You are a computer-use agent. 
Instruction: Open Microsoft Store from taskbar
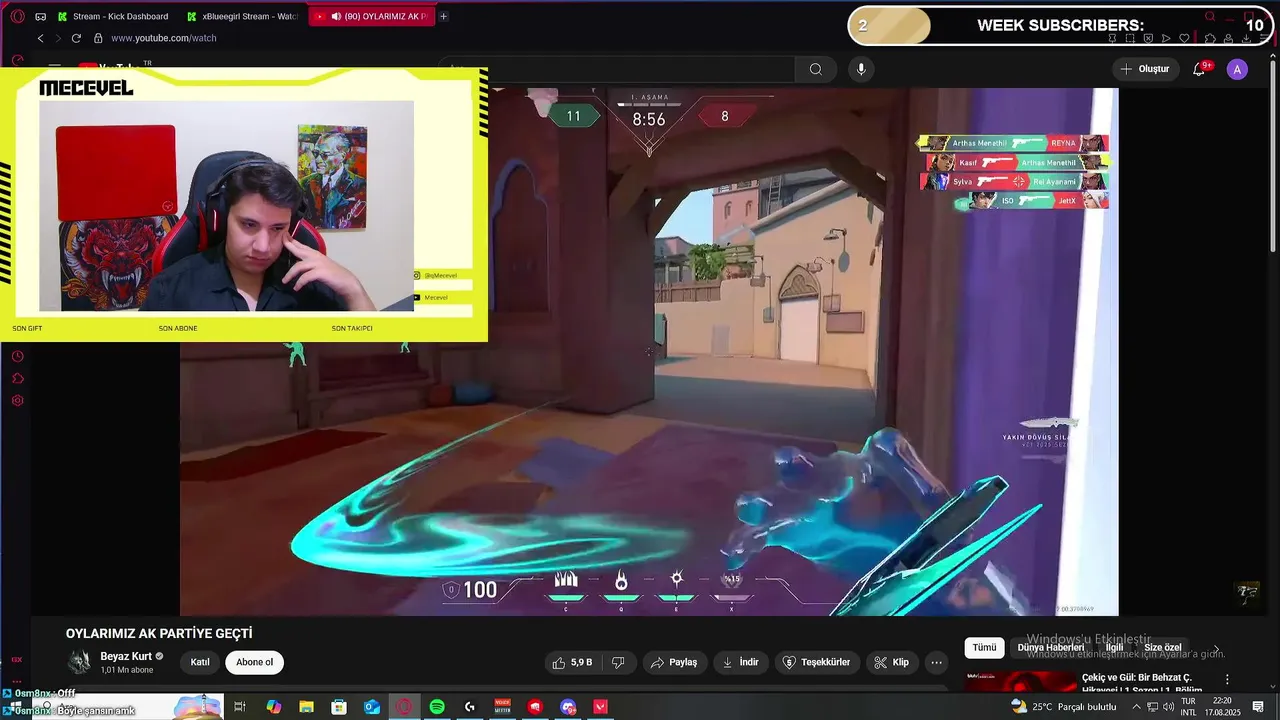pyautogui.click(x=339, y=707)
